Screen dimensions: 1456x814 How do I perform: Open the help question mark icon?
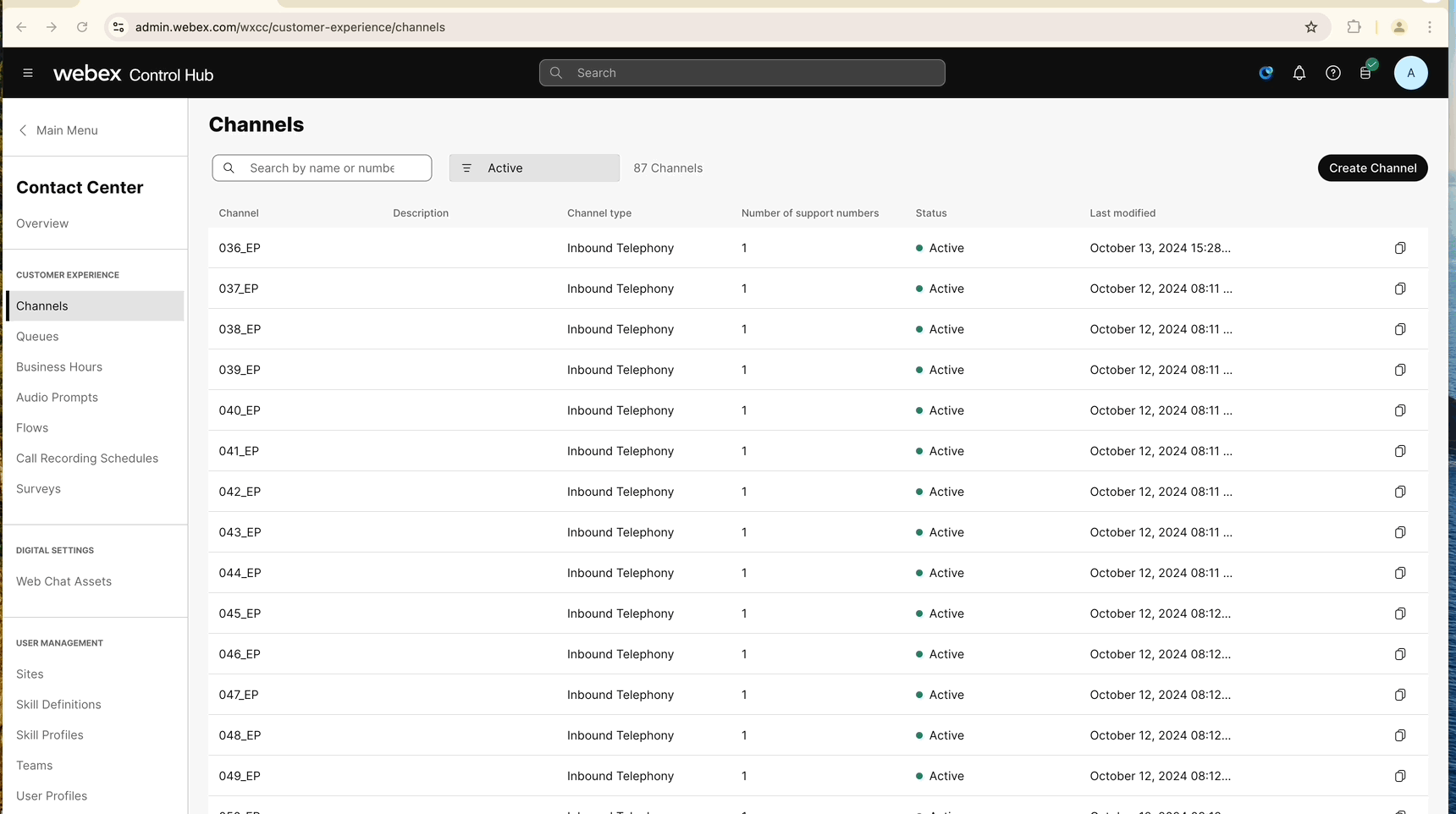(x=1332, y=74)
